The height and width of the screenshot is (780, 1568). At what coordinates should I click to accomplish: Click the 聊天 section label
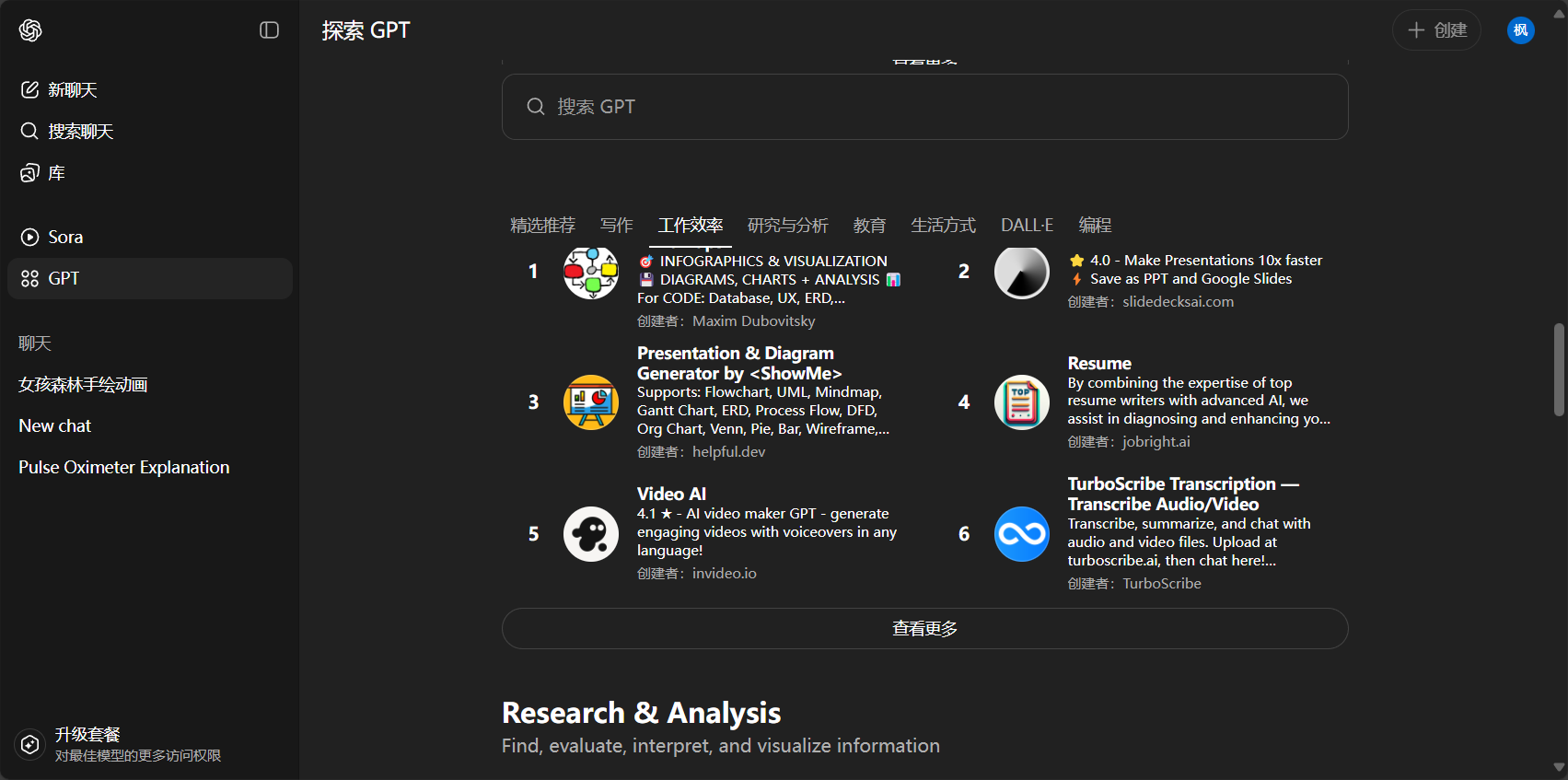35,343
